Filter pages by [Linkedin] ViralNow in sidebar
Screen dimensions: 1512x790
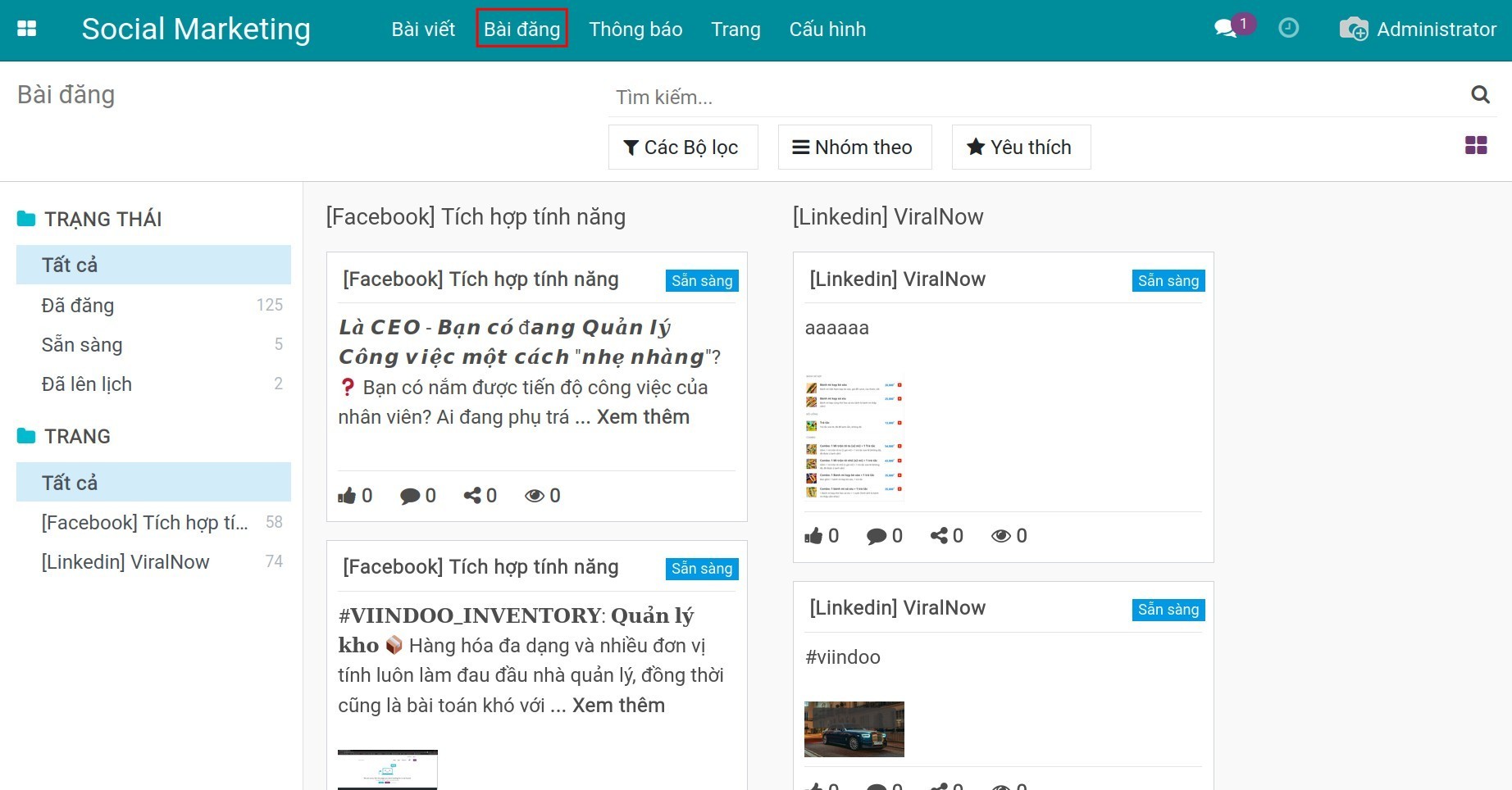(125, 562)
